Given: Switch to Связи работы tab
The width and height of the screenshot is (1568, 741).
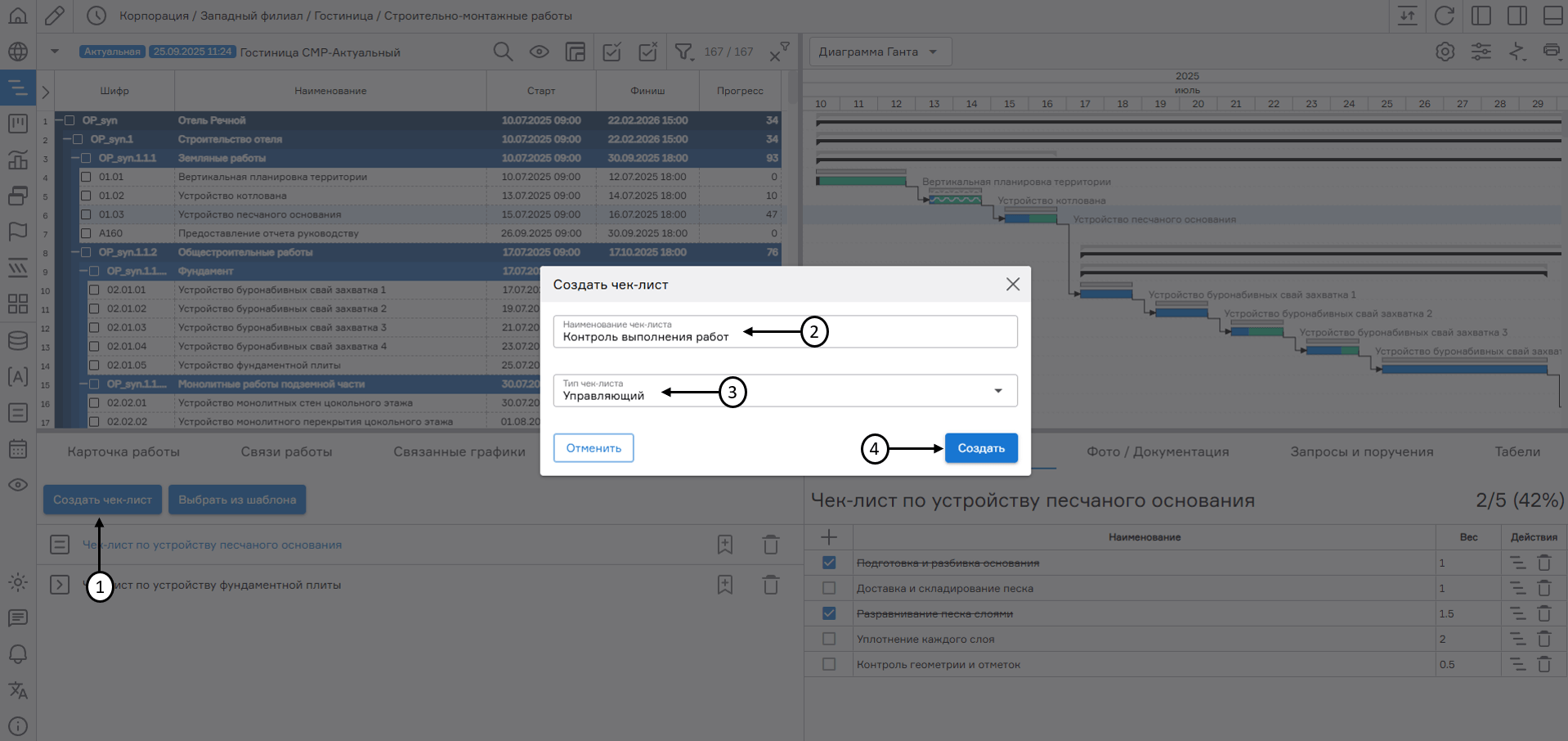Looking at the screenshot, I should tap(286, 451).
